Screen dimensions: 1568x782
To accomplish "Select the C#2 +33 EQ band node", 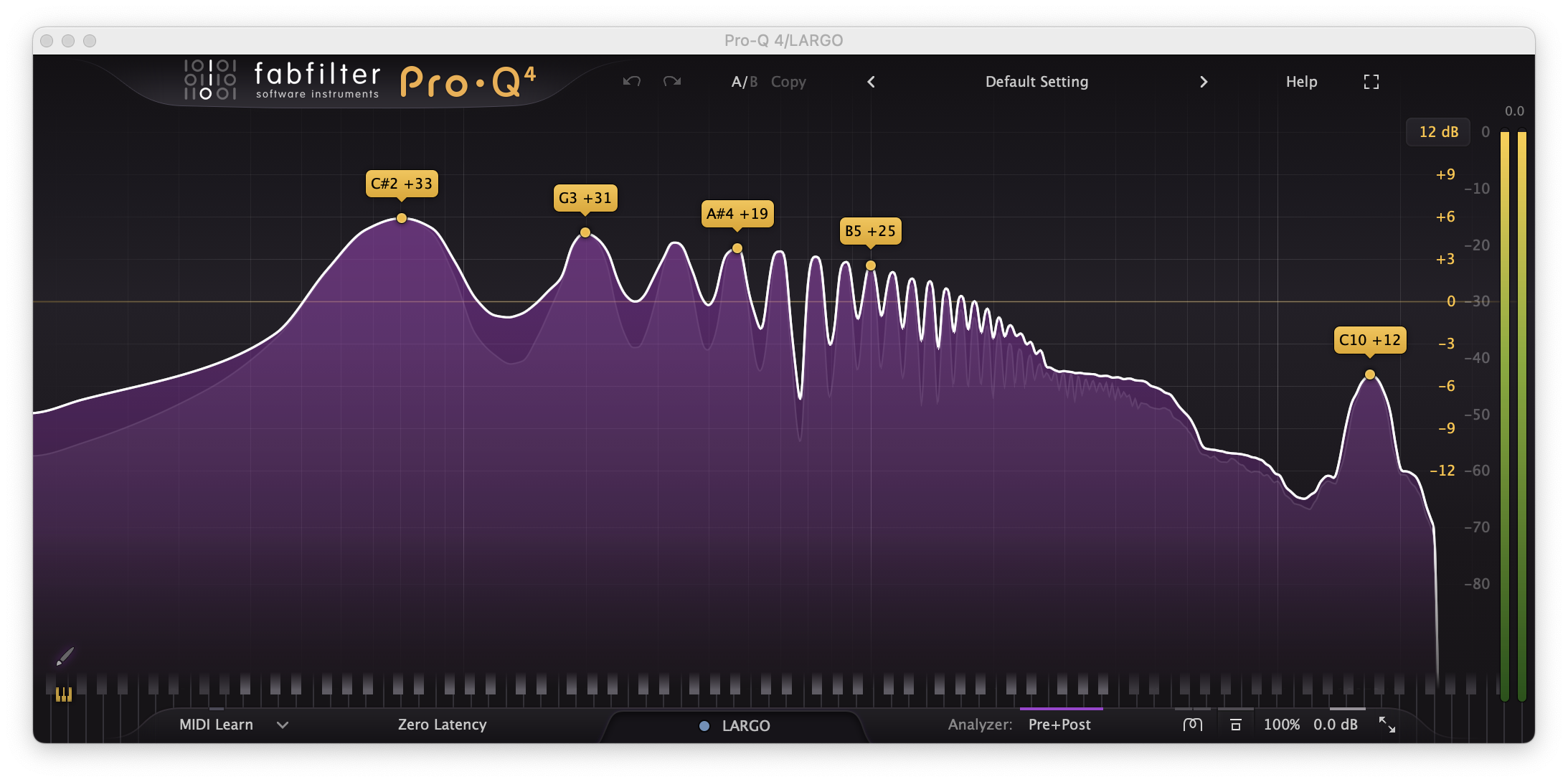I will click(x=402, y=218).
